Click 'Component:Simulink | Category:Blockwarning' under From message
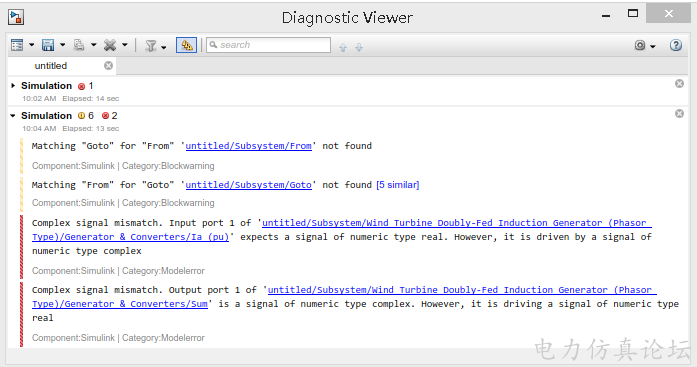Image resolution: width=697 pixels, height=367 pixels. [x=123, y=166]
